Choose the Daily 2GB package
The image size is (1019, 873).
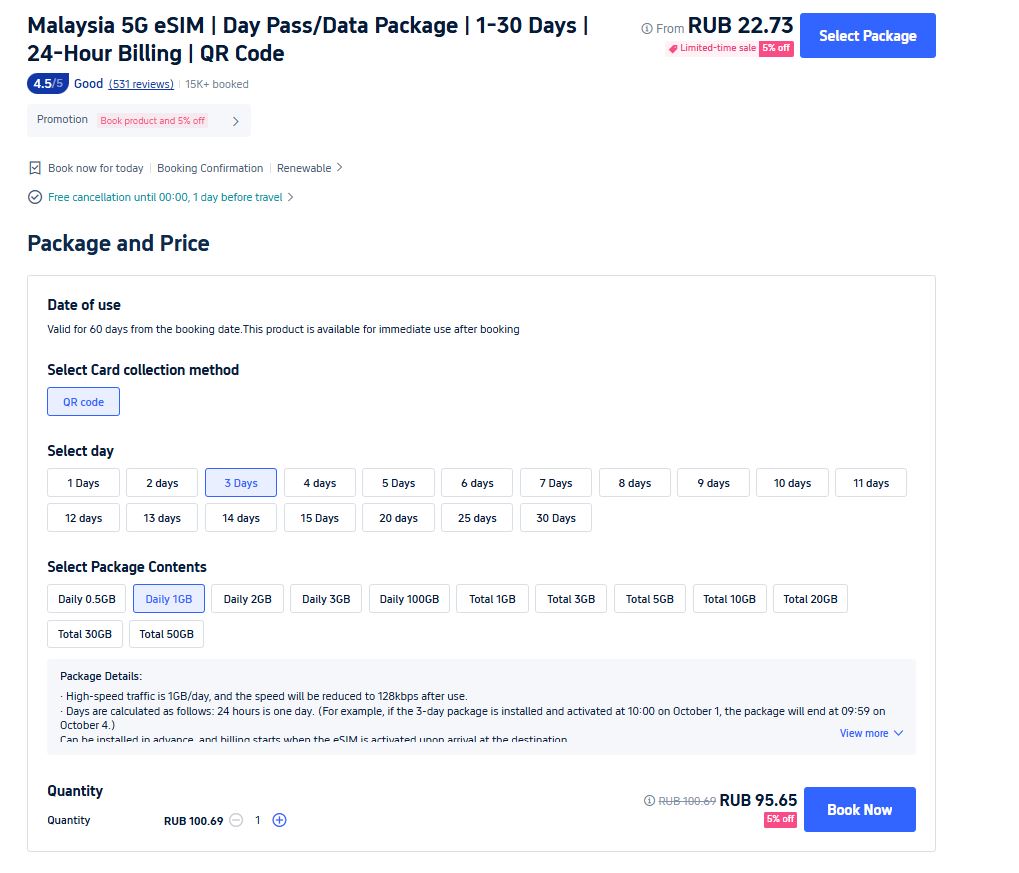248,599
